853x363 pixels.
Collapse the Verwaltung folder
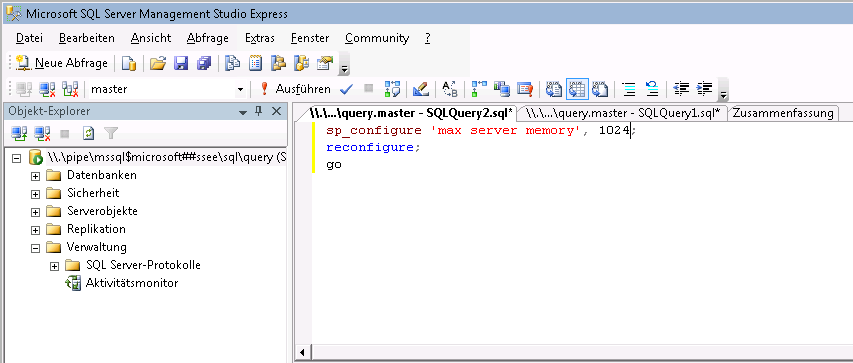35,248
